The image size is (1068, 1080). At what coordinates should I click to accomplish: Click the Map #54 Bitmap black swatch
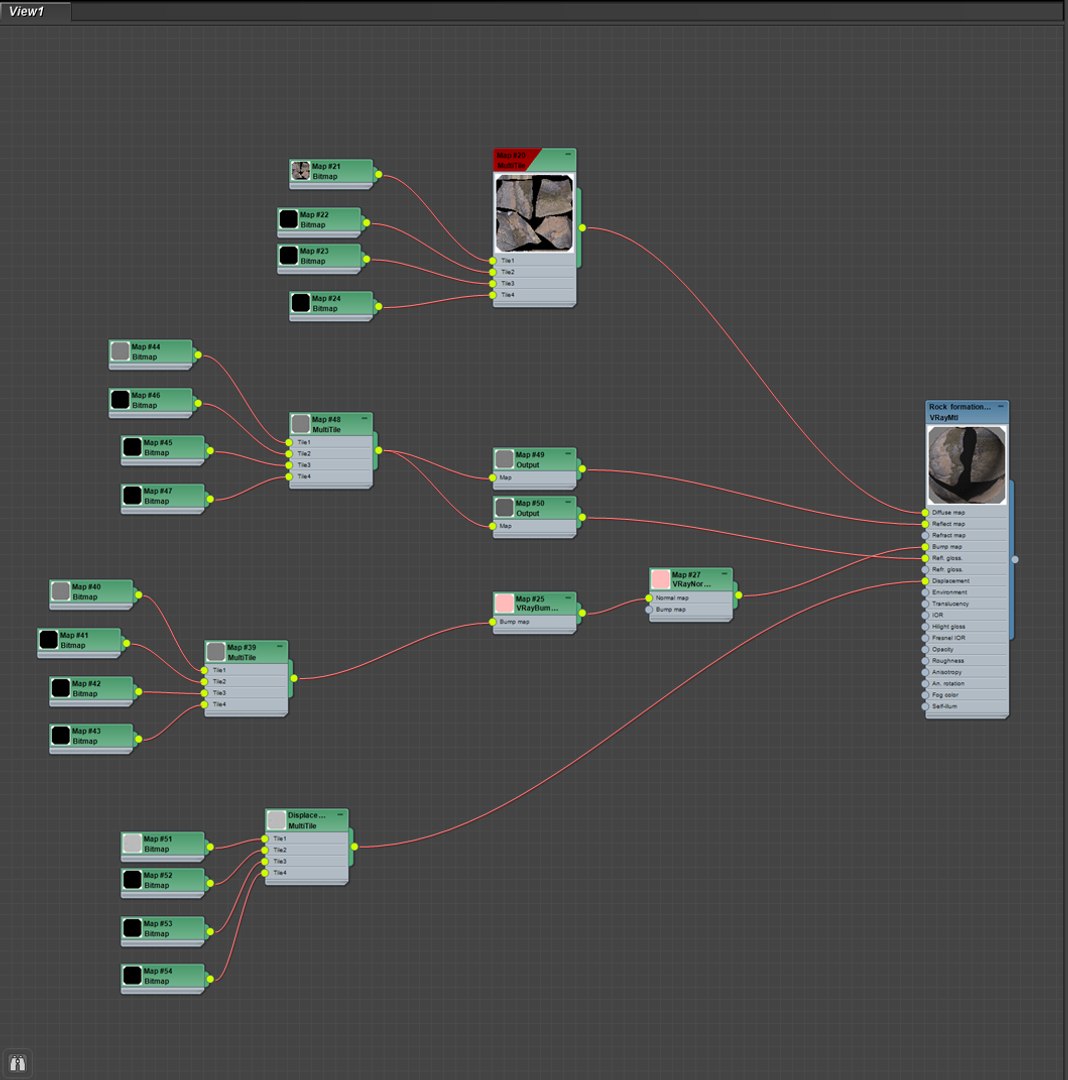pyautogui.click(x=132, y=975)
